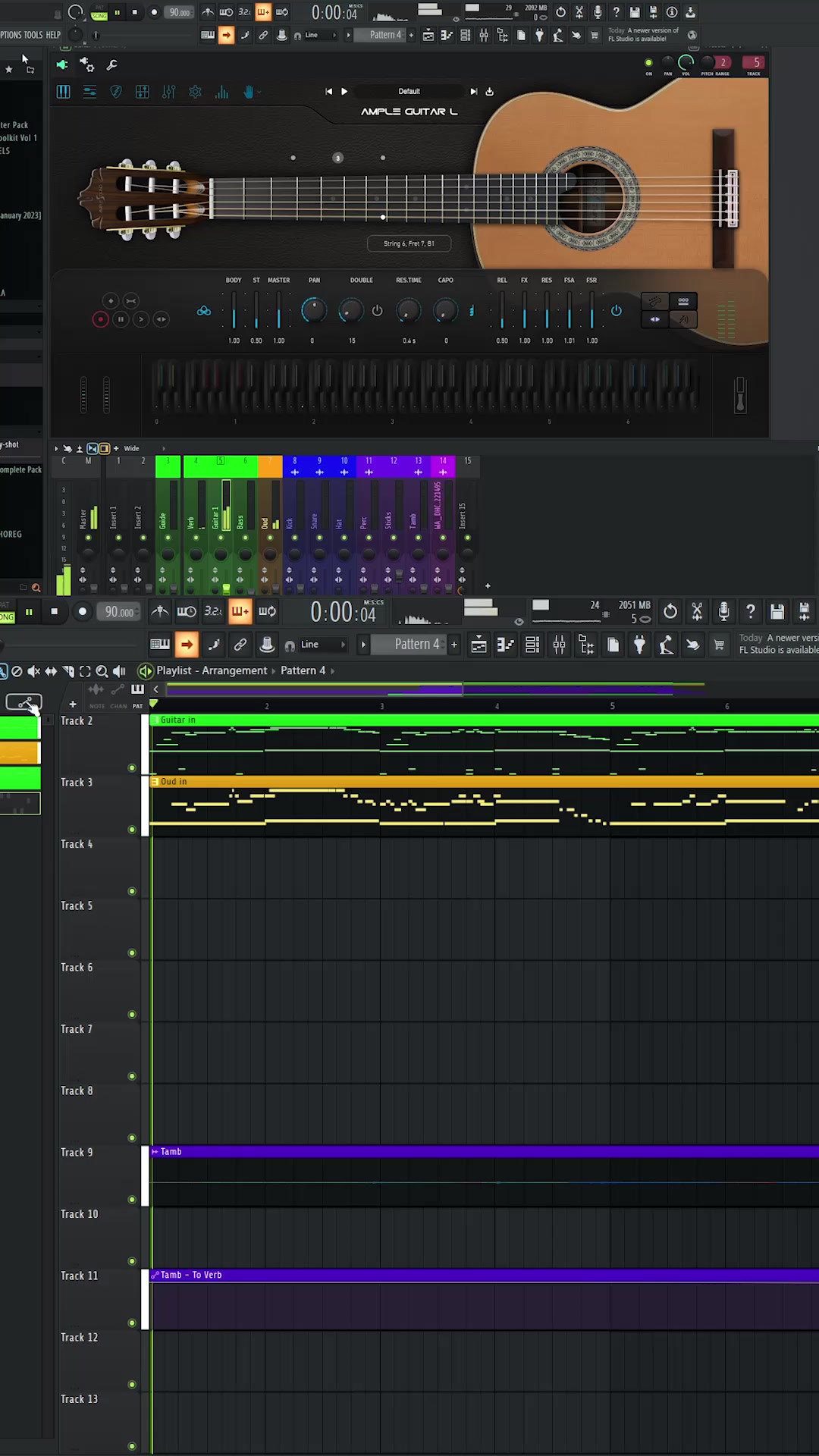Activate the orange draw-arrow tool in large toolbar
This screenshot has width=819, height=1456.
(x=187, y=645)
